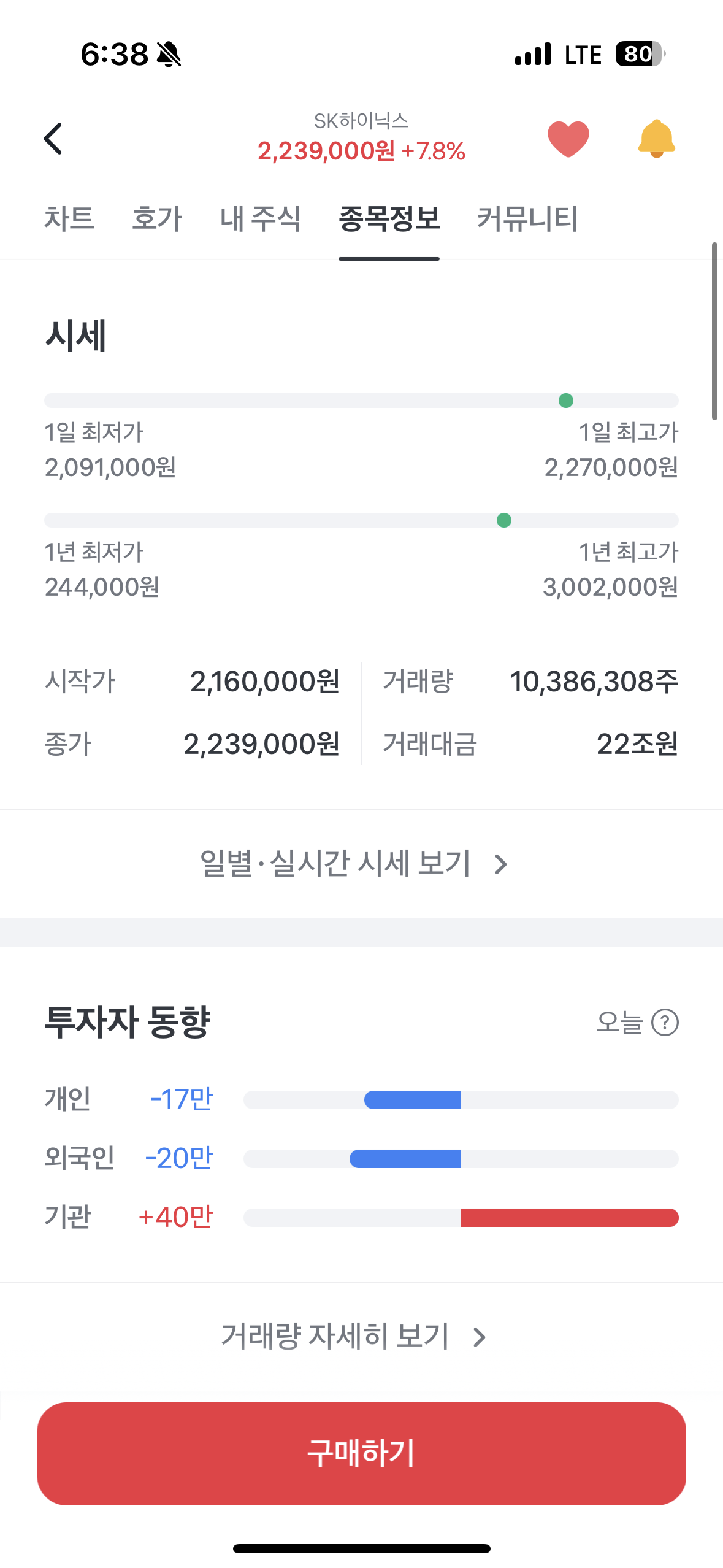
Task: Toggle the red heart favorite icon
Action: pyautogui.click(x=568, y=139)
